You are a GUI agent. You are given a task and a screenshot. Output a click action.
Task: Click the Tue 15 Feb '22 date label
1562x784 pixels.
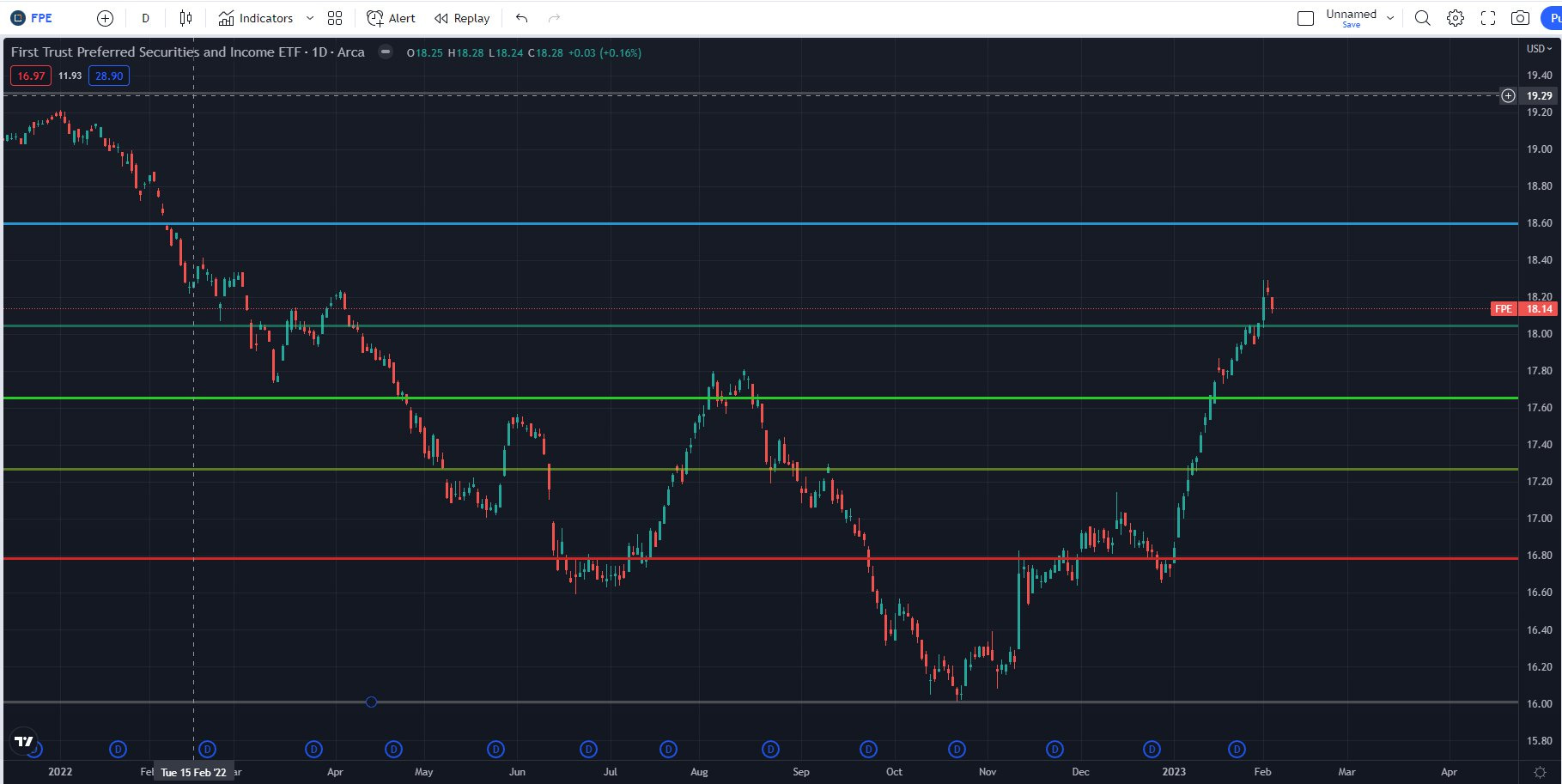coord(193,772)
